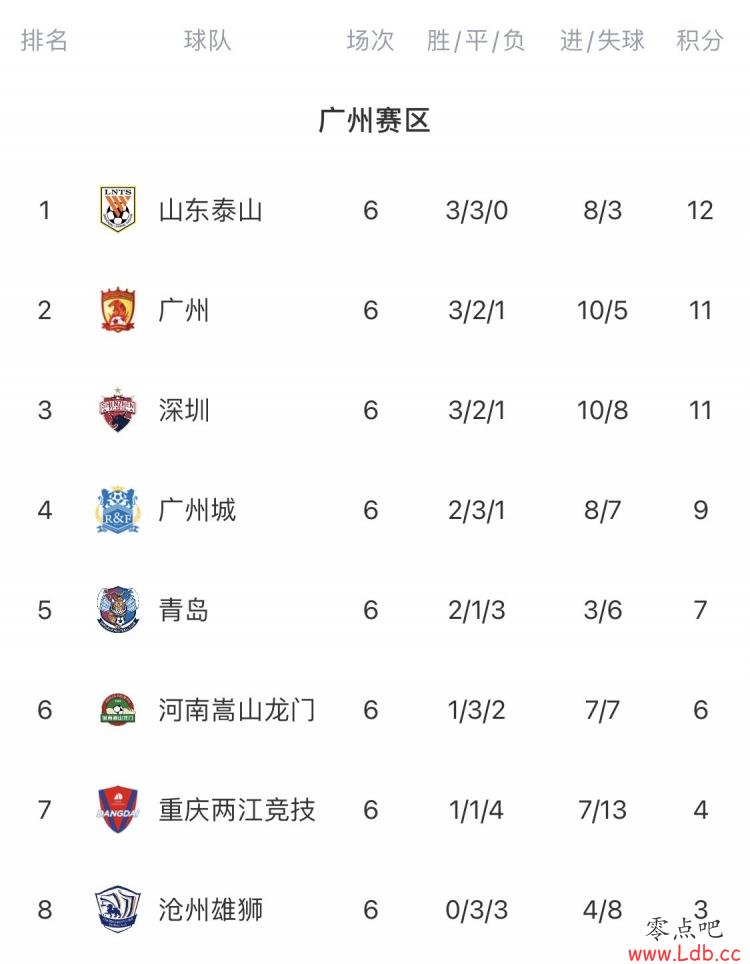Click the 积分 column header
Image resolution: width=750 pixels, height=964 pixels.
coord(700,41)
